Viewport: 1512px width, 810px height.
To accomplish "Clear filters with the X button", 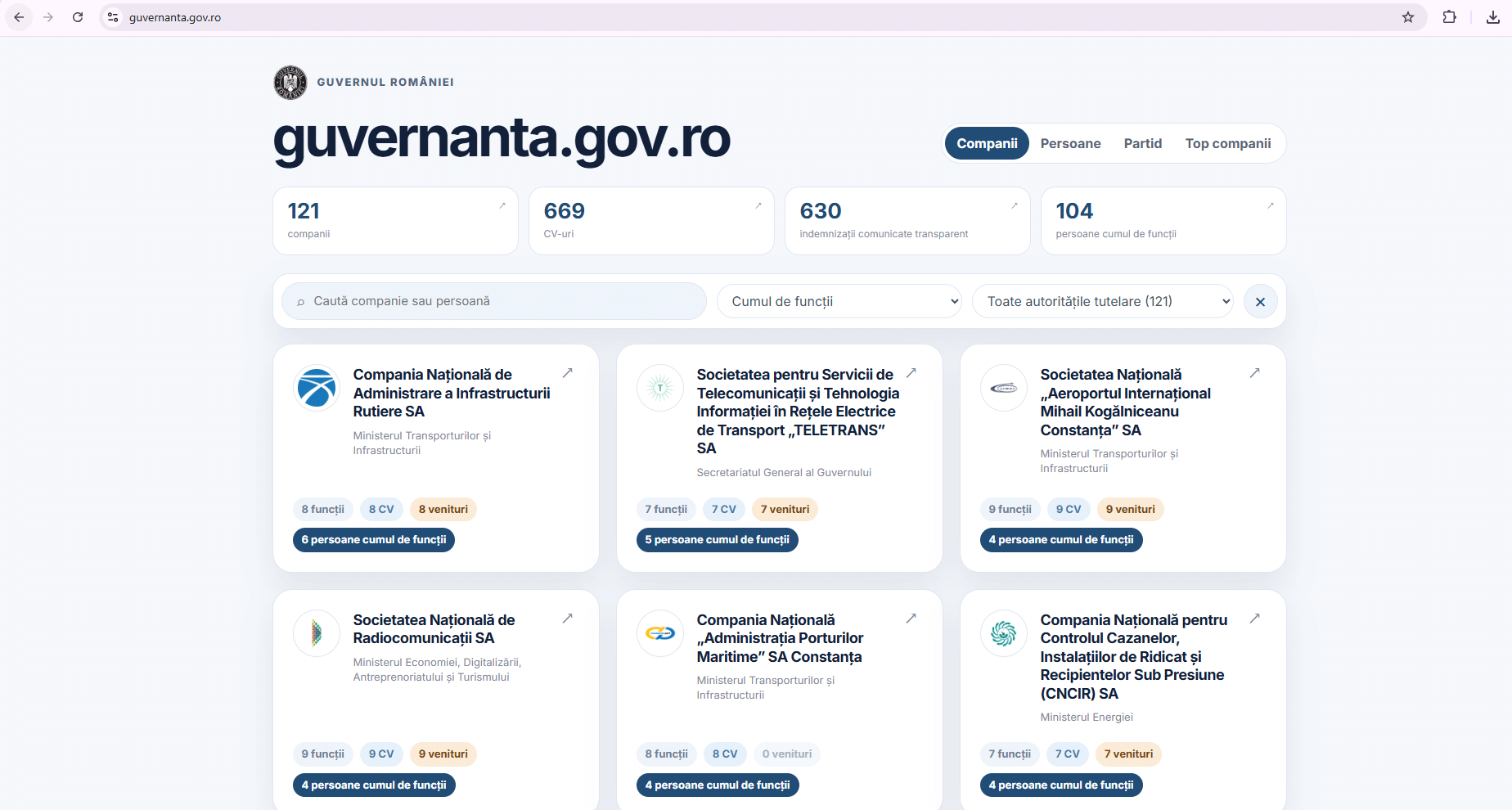I will (x=1260, y=302).
